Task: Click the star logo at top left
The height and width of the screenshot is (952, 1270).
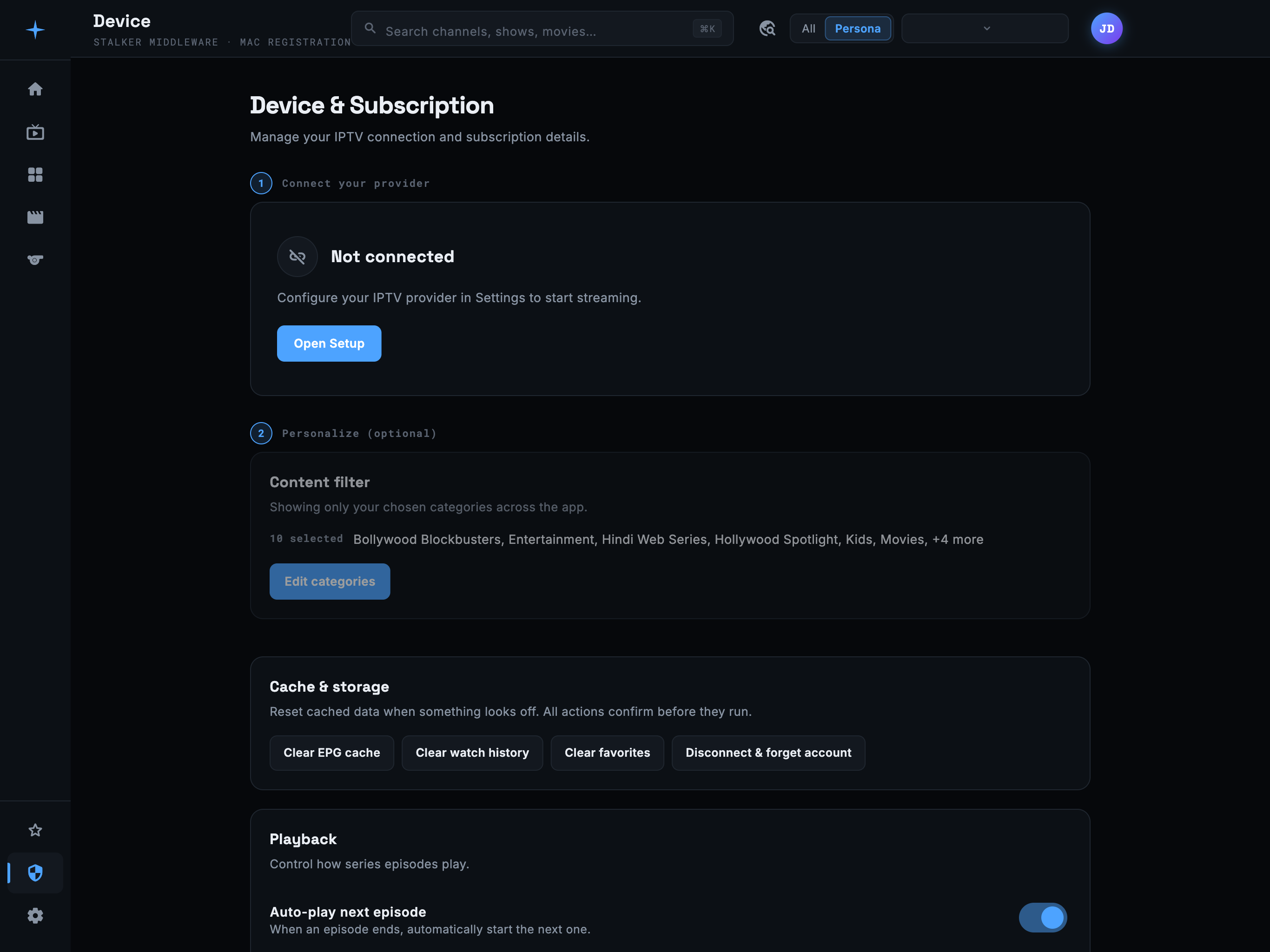Action: click(x=35, y=29)
